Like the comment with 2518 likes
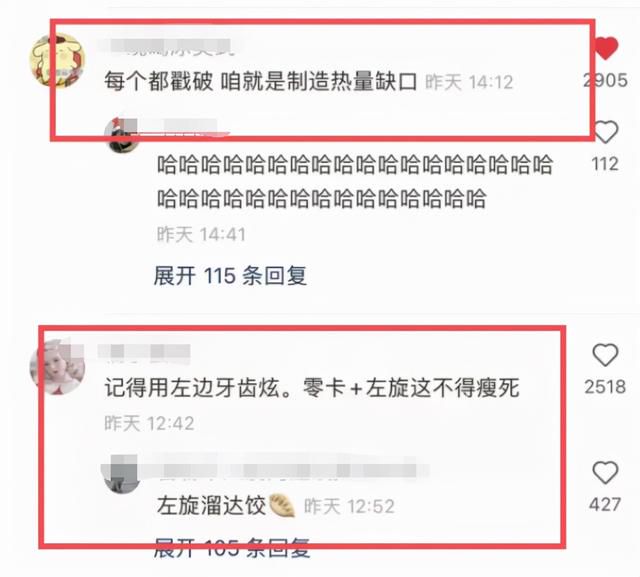This screenshot has width=640, height=577. click(605, 355)
